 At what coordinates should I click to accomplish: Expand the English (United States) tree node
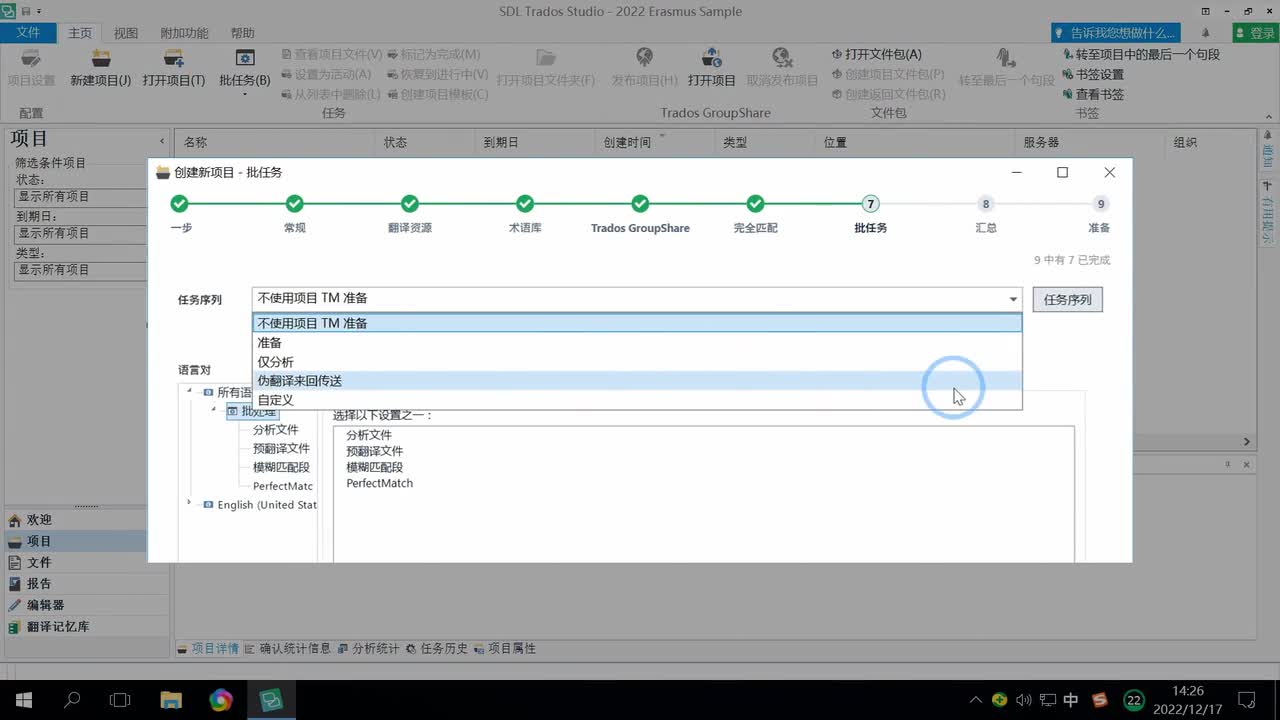[x=189, y=504]
